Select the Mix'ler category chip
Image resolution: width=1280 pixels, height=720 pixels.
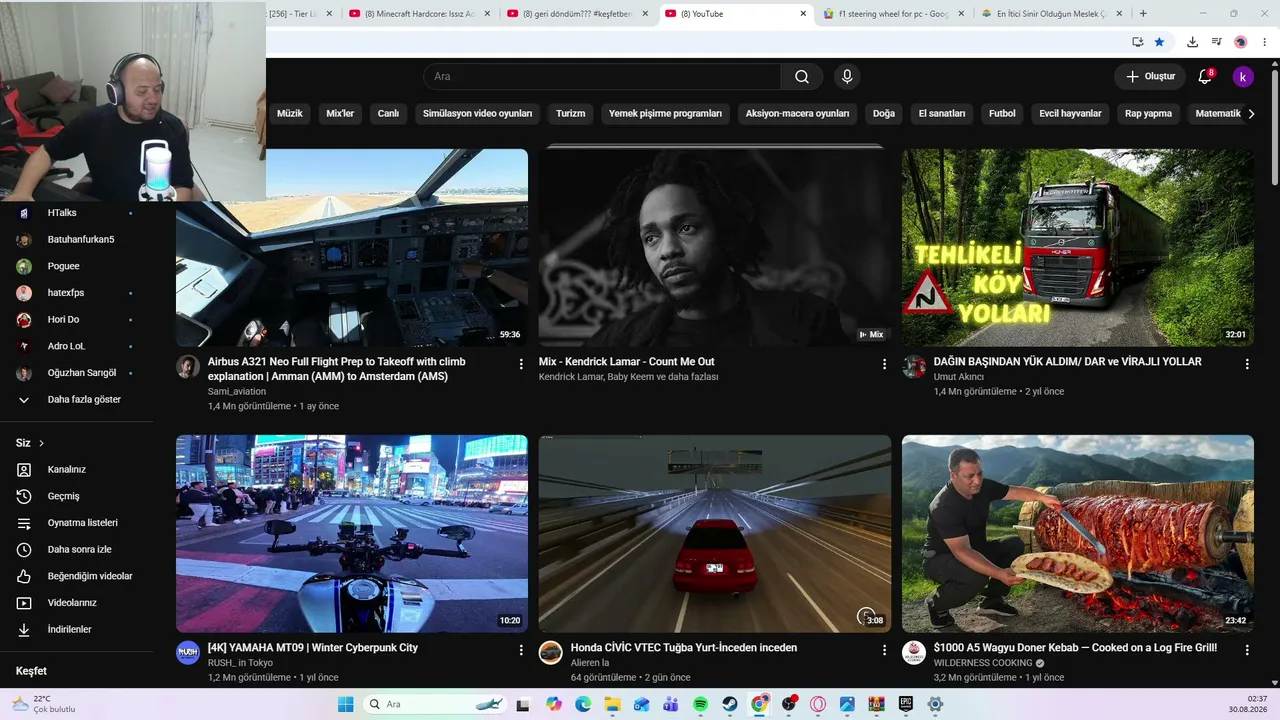point(340,114)
